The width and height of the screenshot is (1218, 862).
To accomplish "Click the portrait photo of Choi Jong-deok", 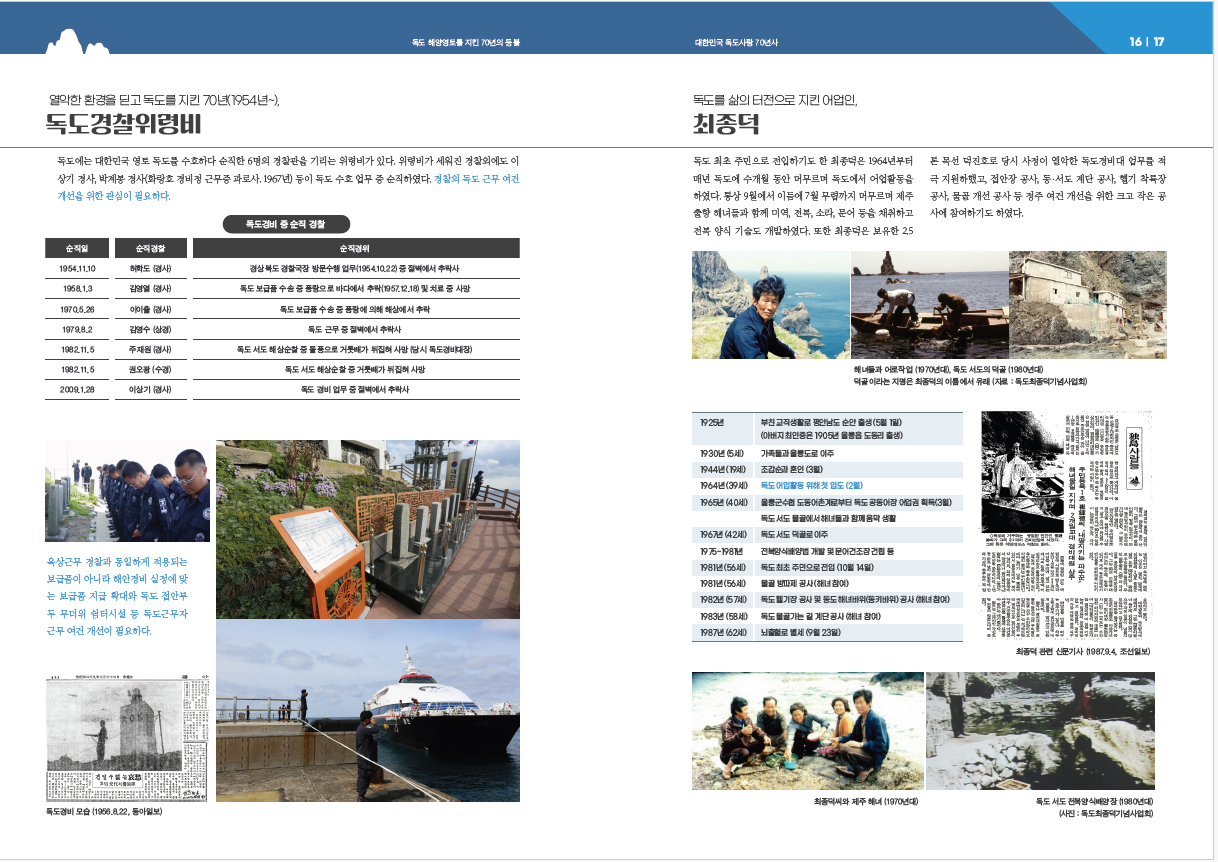I will (770, 304).
